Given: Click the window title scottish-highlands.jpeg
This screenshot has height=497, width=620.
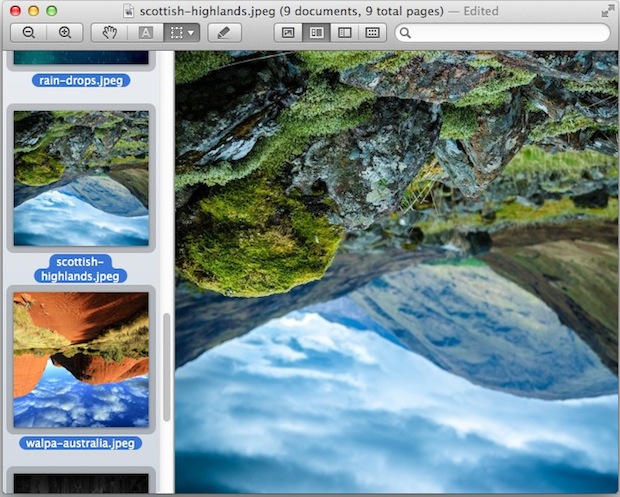Looking at the screenshot, I should 208,11.
